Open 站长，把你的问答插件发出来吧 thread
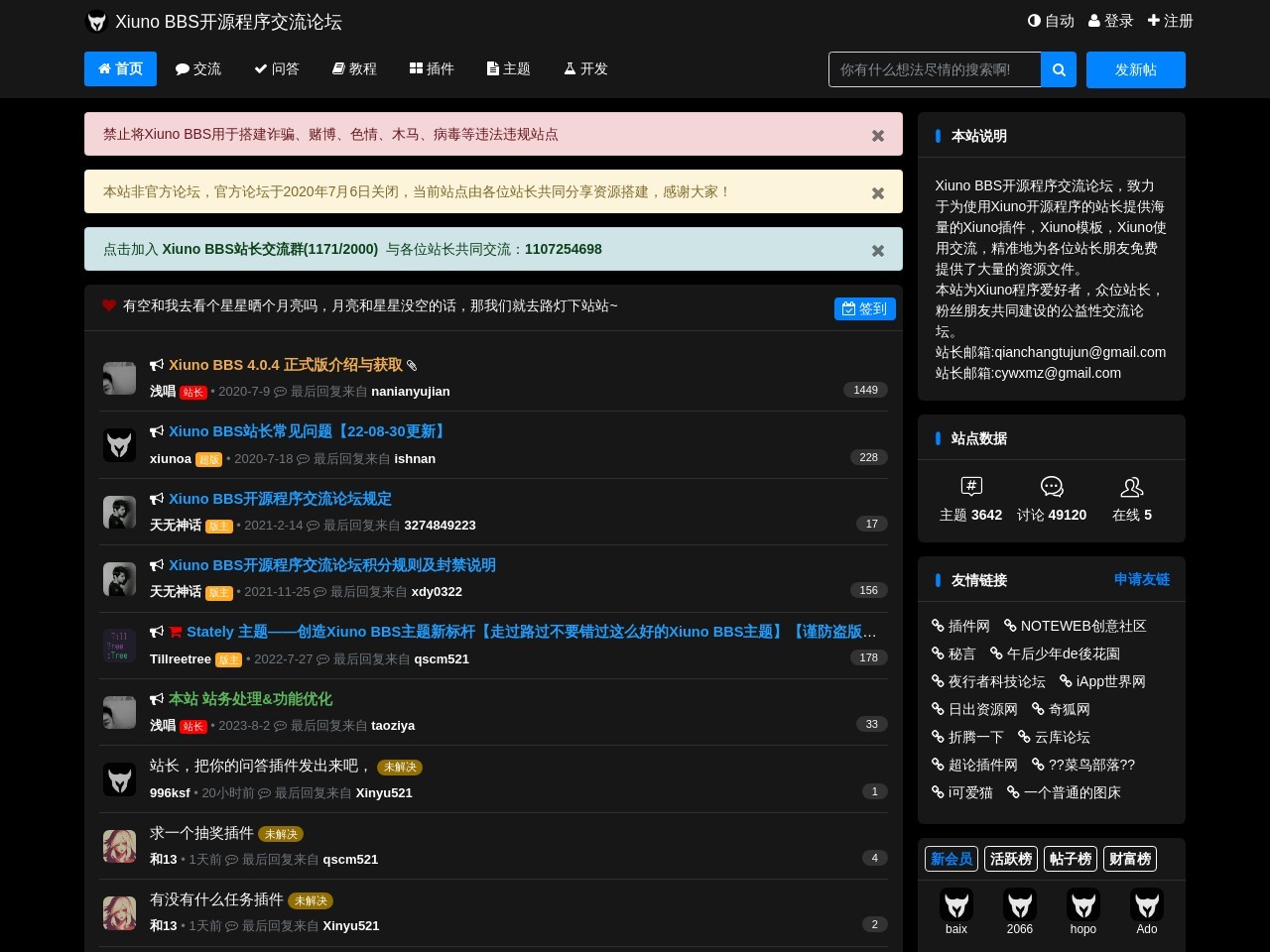1270x952 pixels. (x=261, y=766)
